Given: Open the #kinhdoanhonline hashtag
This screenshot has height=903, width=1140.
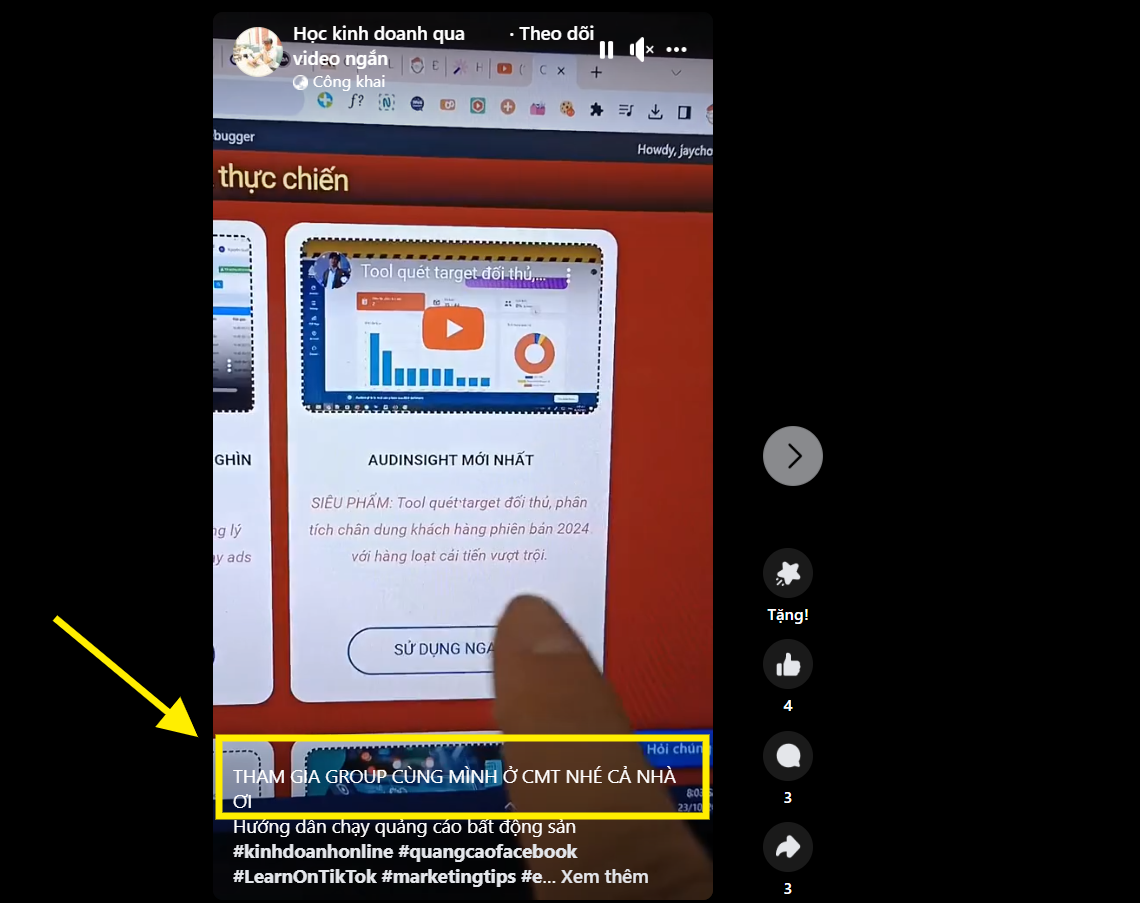Looking at the screenshot, I should pyautogui.click(x=313, y=851).
